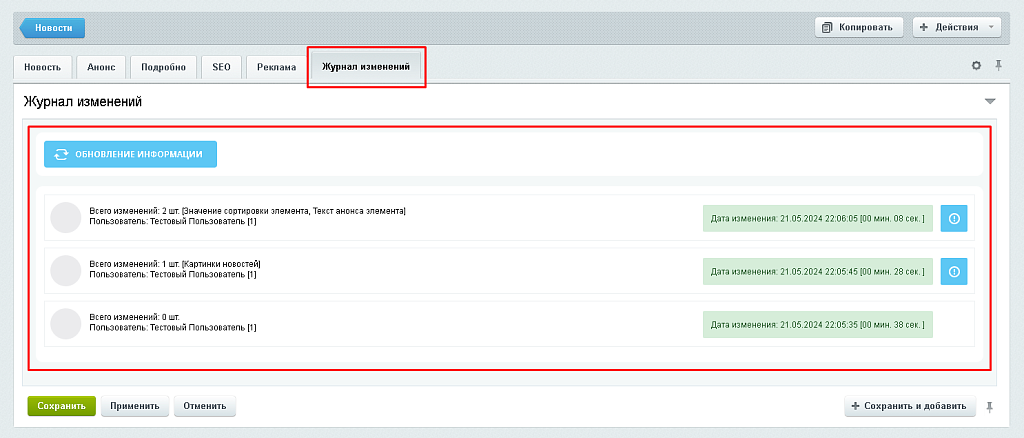Viewport: 1024px width, 438px height.
Task: Click avatar of the first log entry
Action: point(65,217)
